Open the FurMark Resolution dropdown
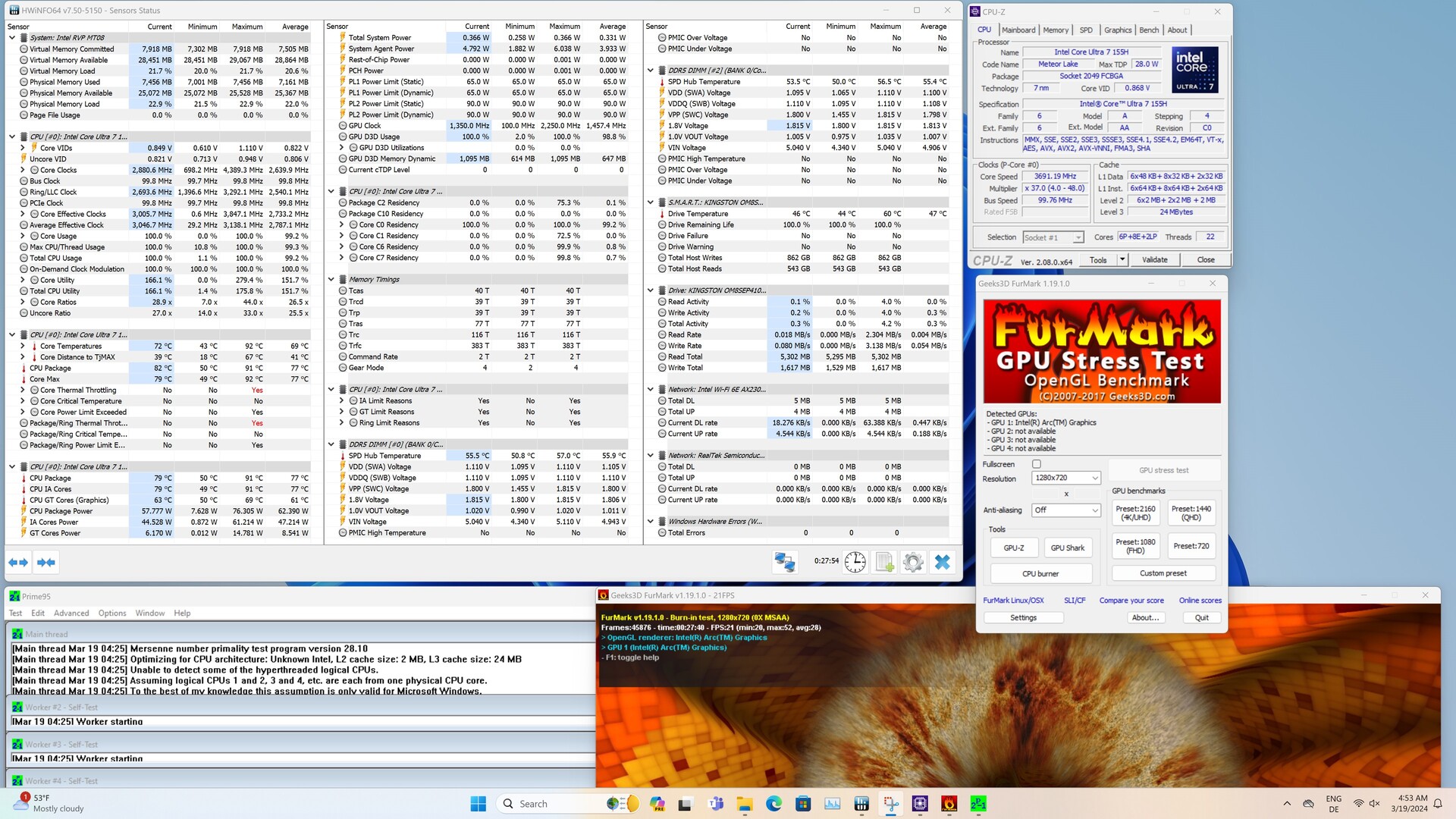The width and height of the screenshot is (1456, 819). [x=1065, y=478]
